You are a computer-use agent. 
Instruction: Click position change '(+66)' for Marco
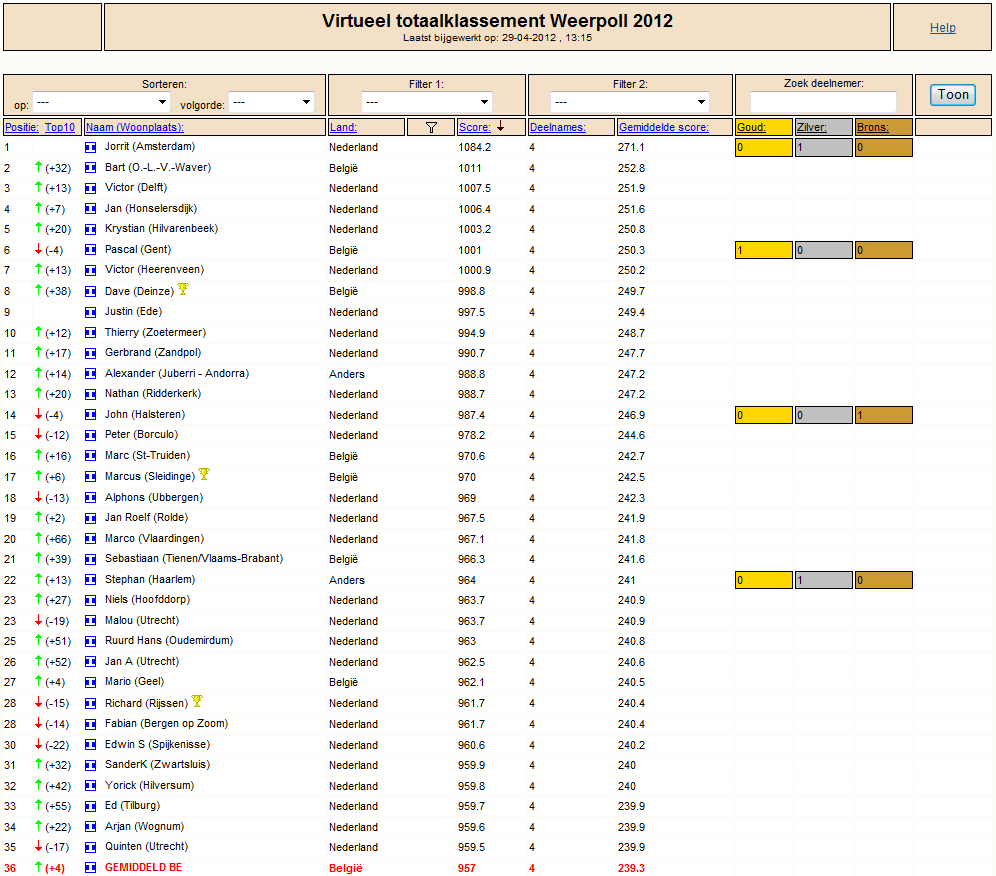coord(58,539)
